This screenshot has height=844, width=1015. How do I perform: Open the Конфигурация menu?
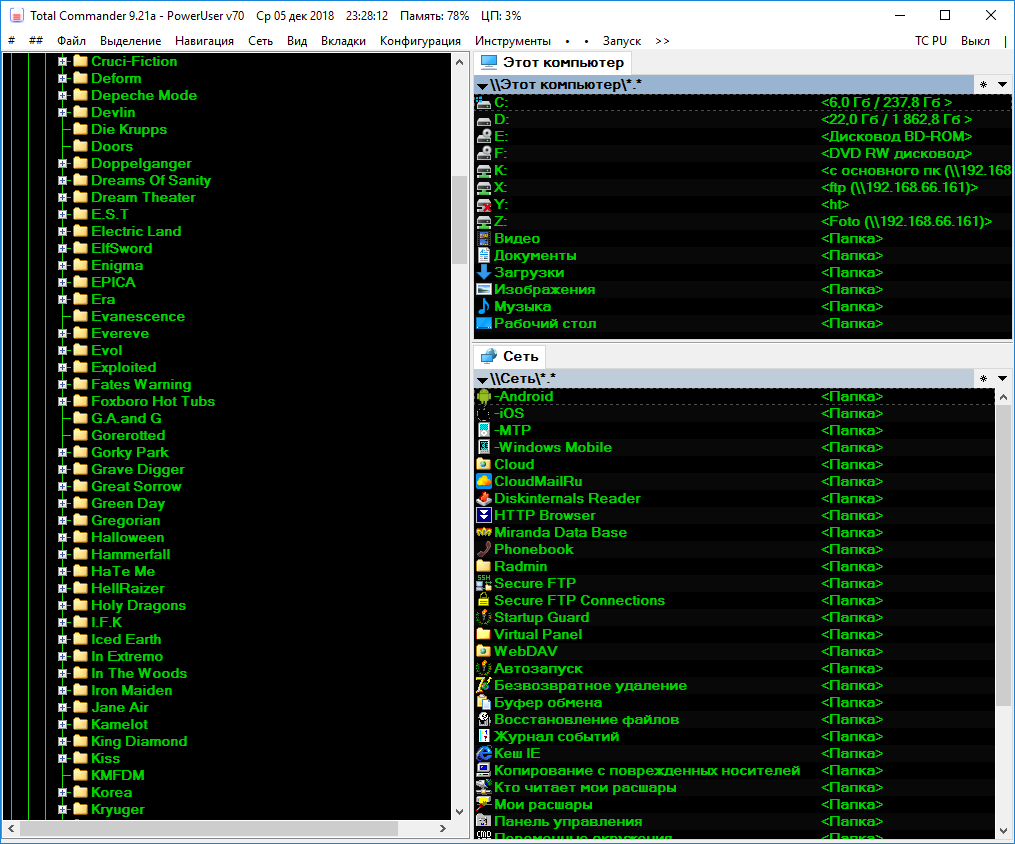[x=420, y=41]
